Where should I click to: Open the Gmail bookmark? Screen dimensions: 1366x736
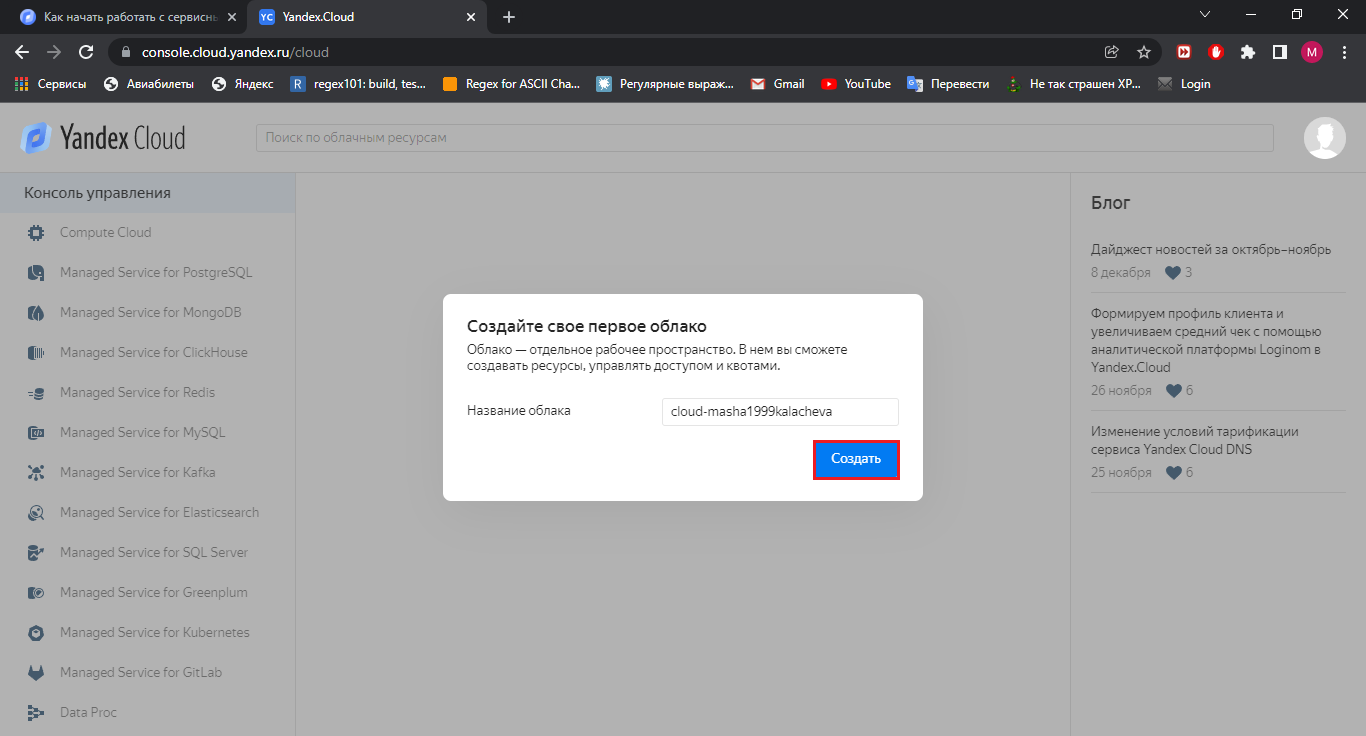tap(778, 84)
